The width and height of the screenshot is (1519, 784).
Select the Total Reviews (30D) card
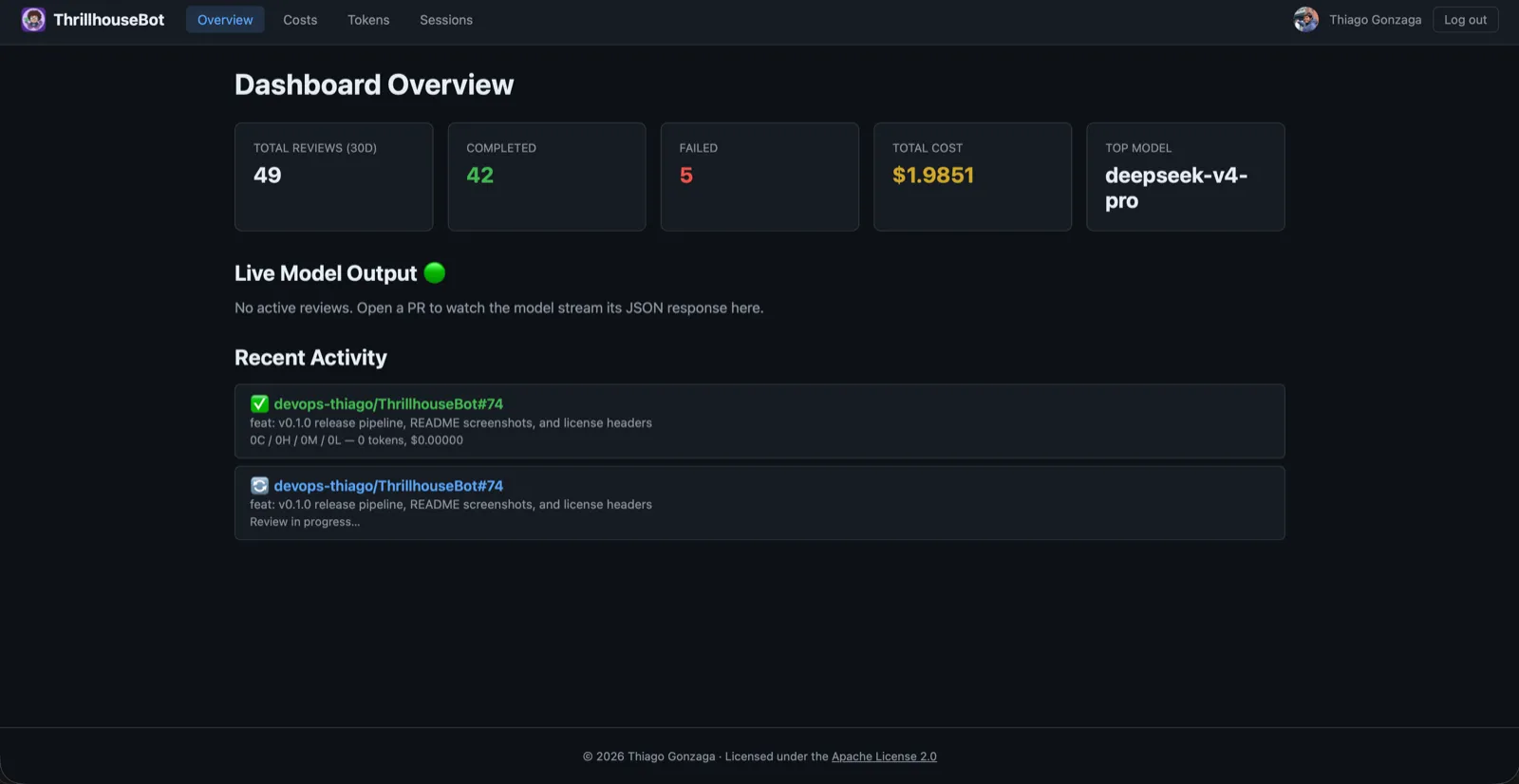[333, 177]
